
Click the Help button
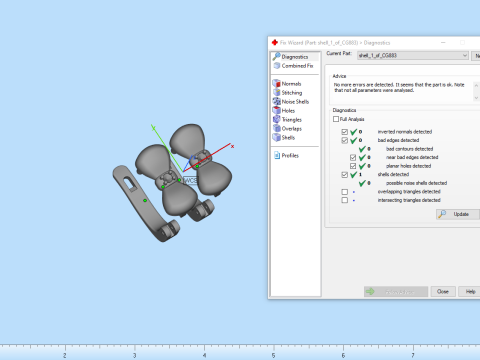(470, 292)
